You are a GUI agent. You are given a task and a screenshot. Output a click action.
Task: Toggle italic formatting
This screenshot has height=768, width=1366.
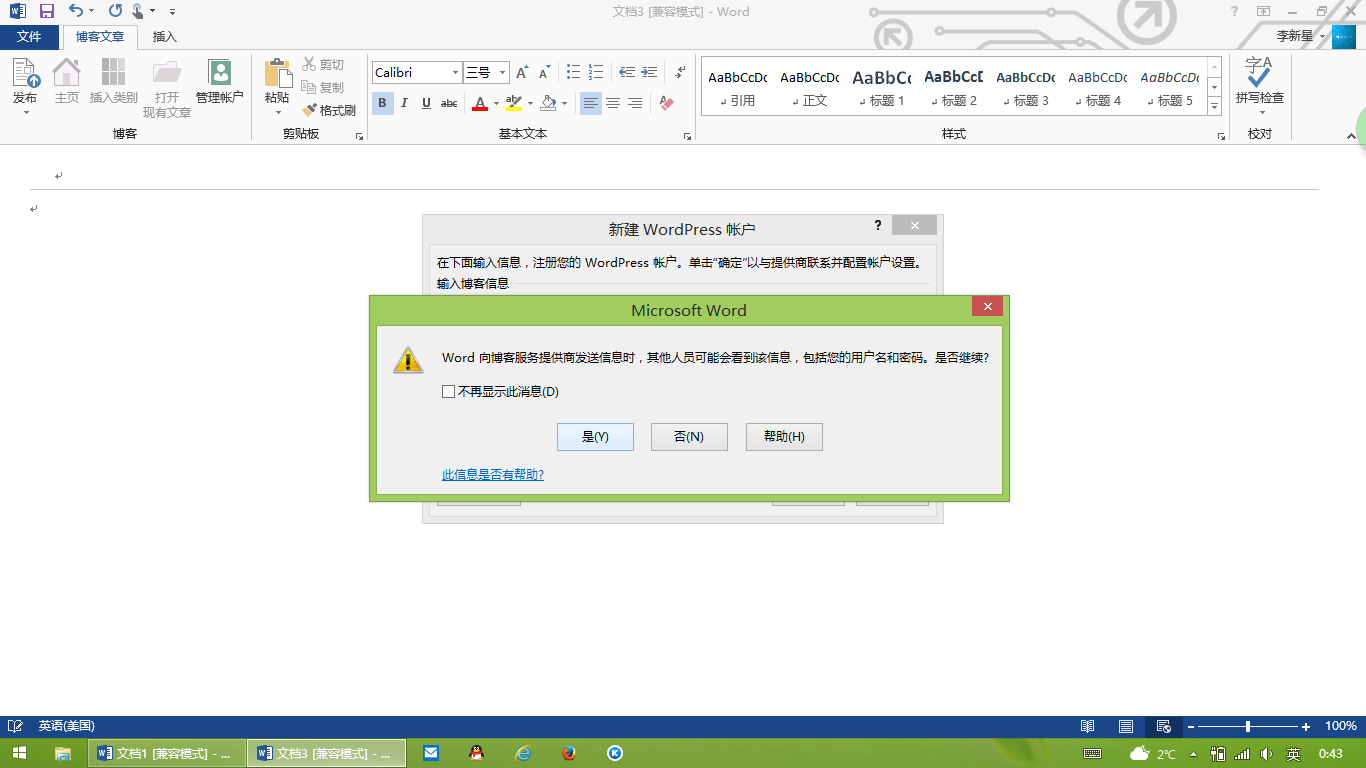[x=404, y=103]
